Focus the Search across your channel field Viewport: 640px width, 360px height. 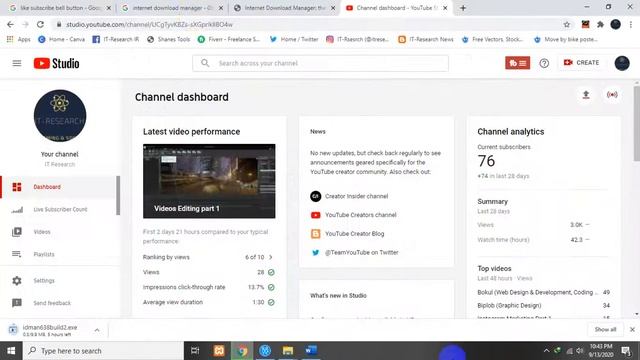[320, 63]
